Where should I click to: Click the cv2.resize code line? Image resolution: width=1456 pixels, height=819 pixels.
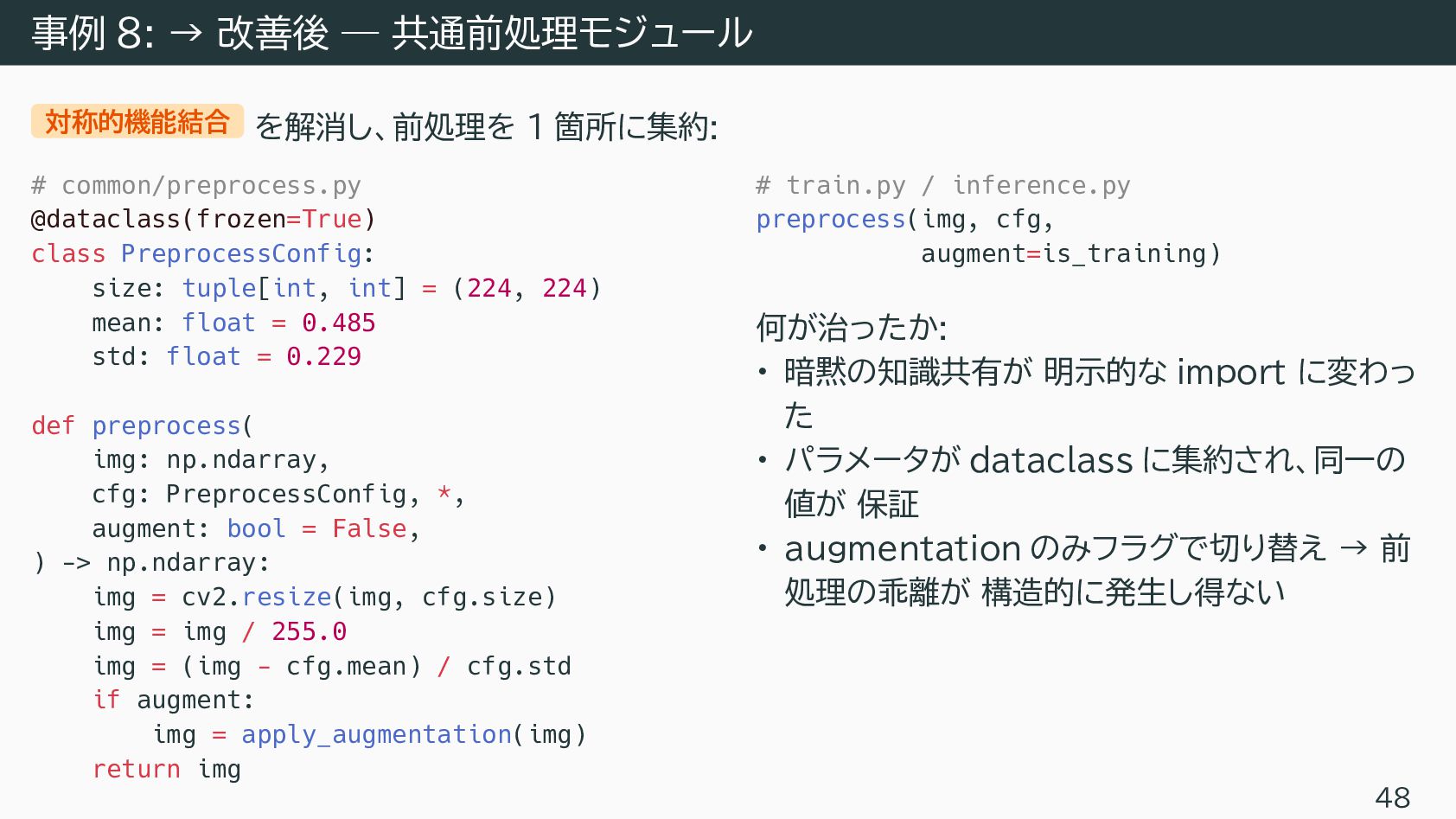click(324, 597)
